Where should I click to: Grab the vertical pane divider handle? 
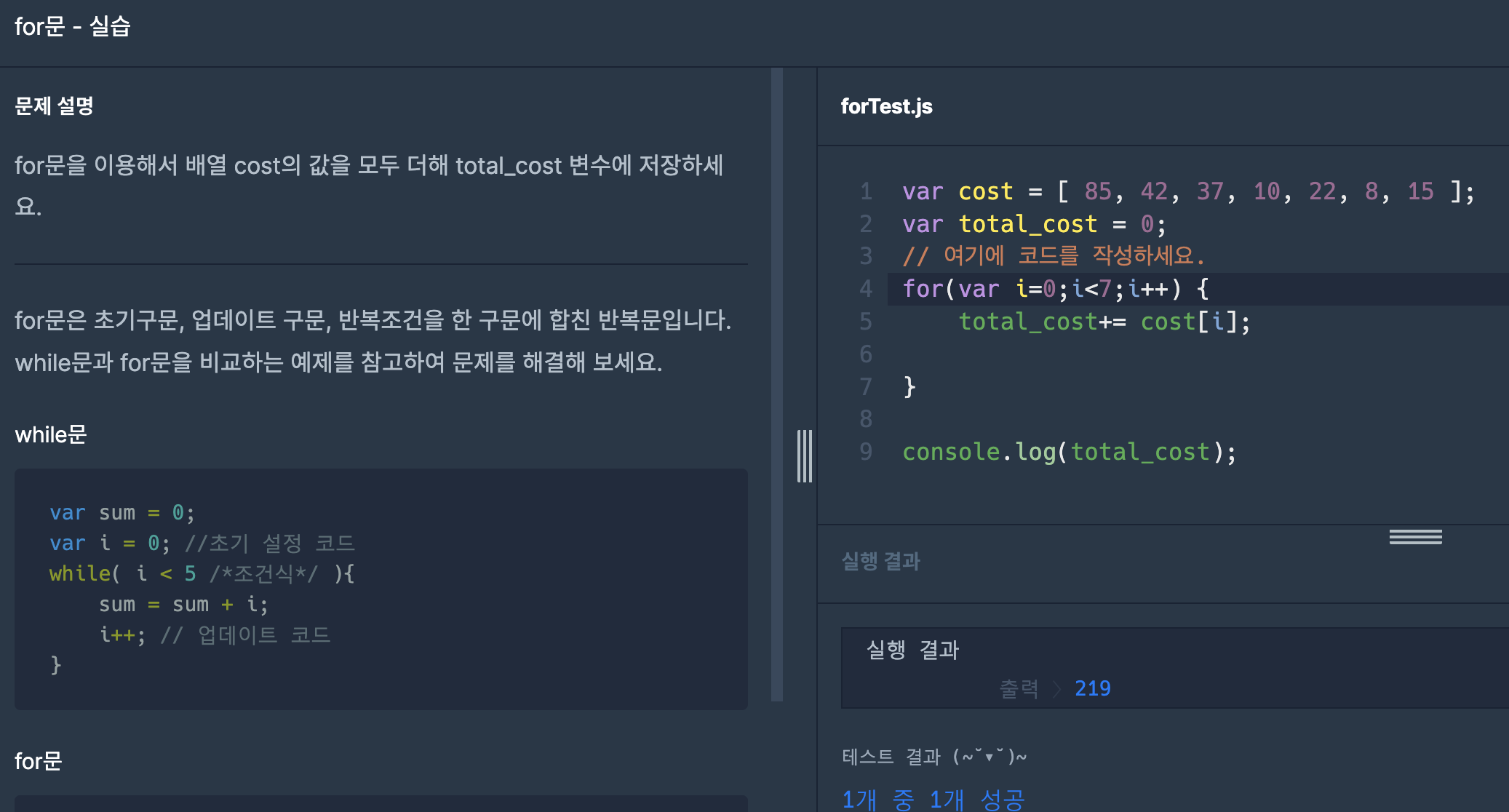[804, 456]
